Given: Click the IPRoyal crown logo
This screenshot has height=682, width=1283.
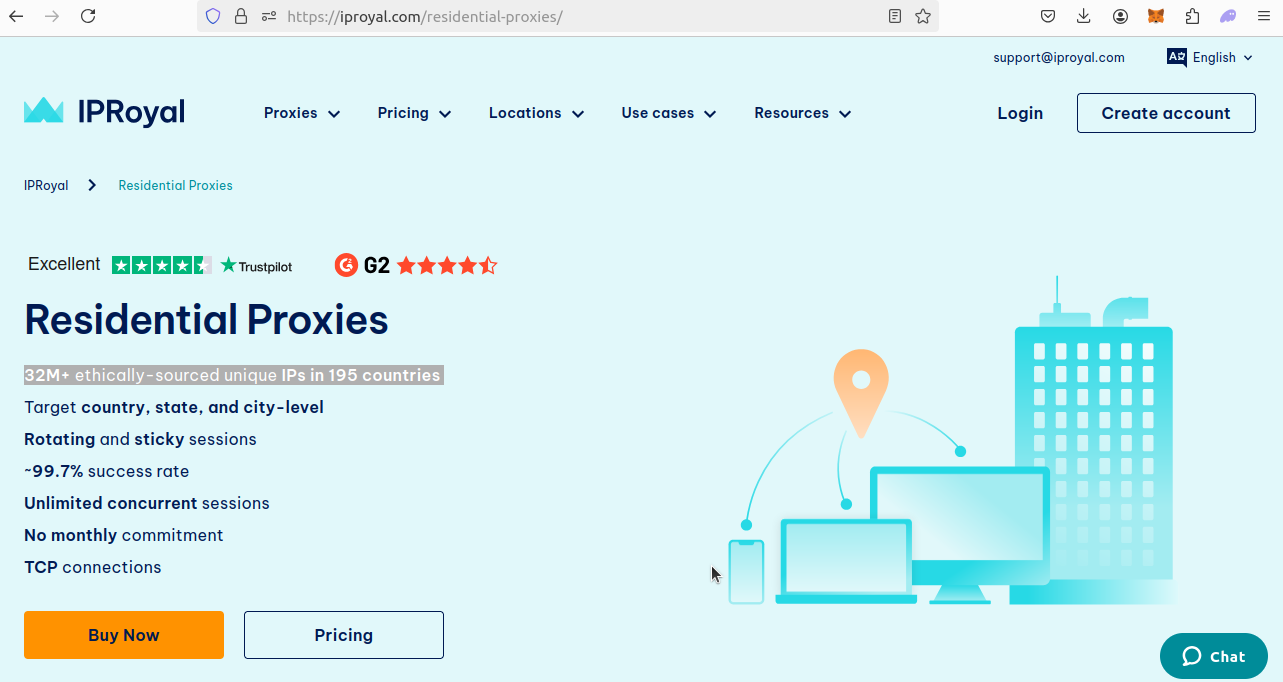Looking at the screenshot, I should point(105,112).
